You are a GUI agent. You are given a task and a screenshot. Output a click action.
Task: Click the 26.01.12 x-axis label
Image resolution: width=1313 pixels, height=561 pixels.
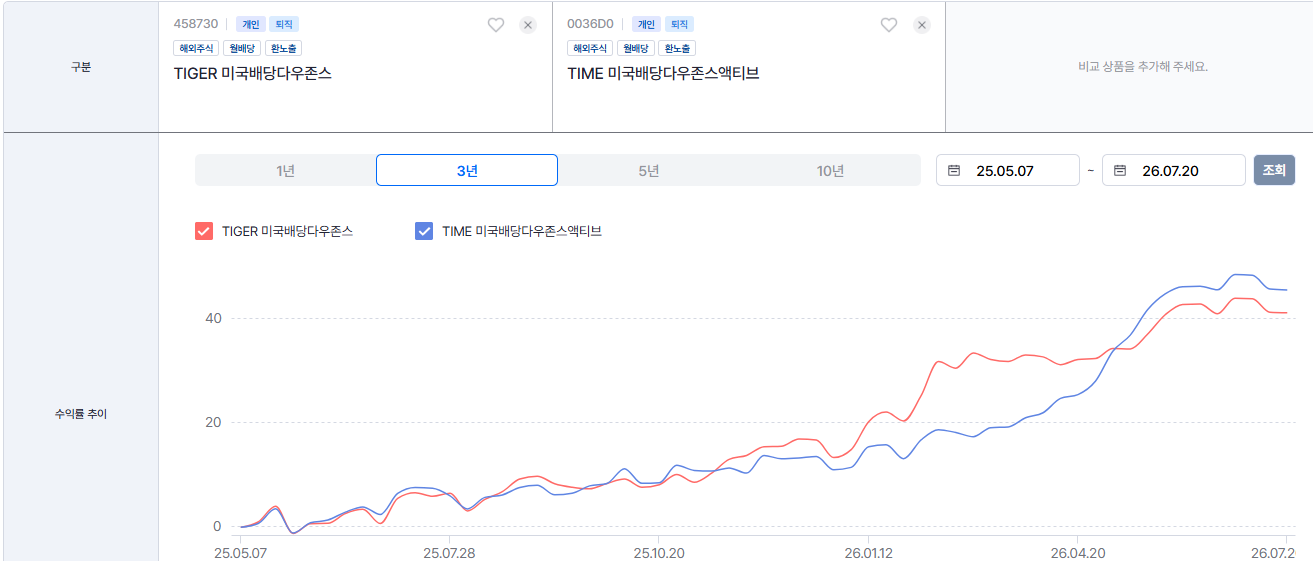point(869,552)
